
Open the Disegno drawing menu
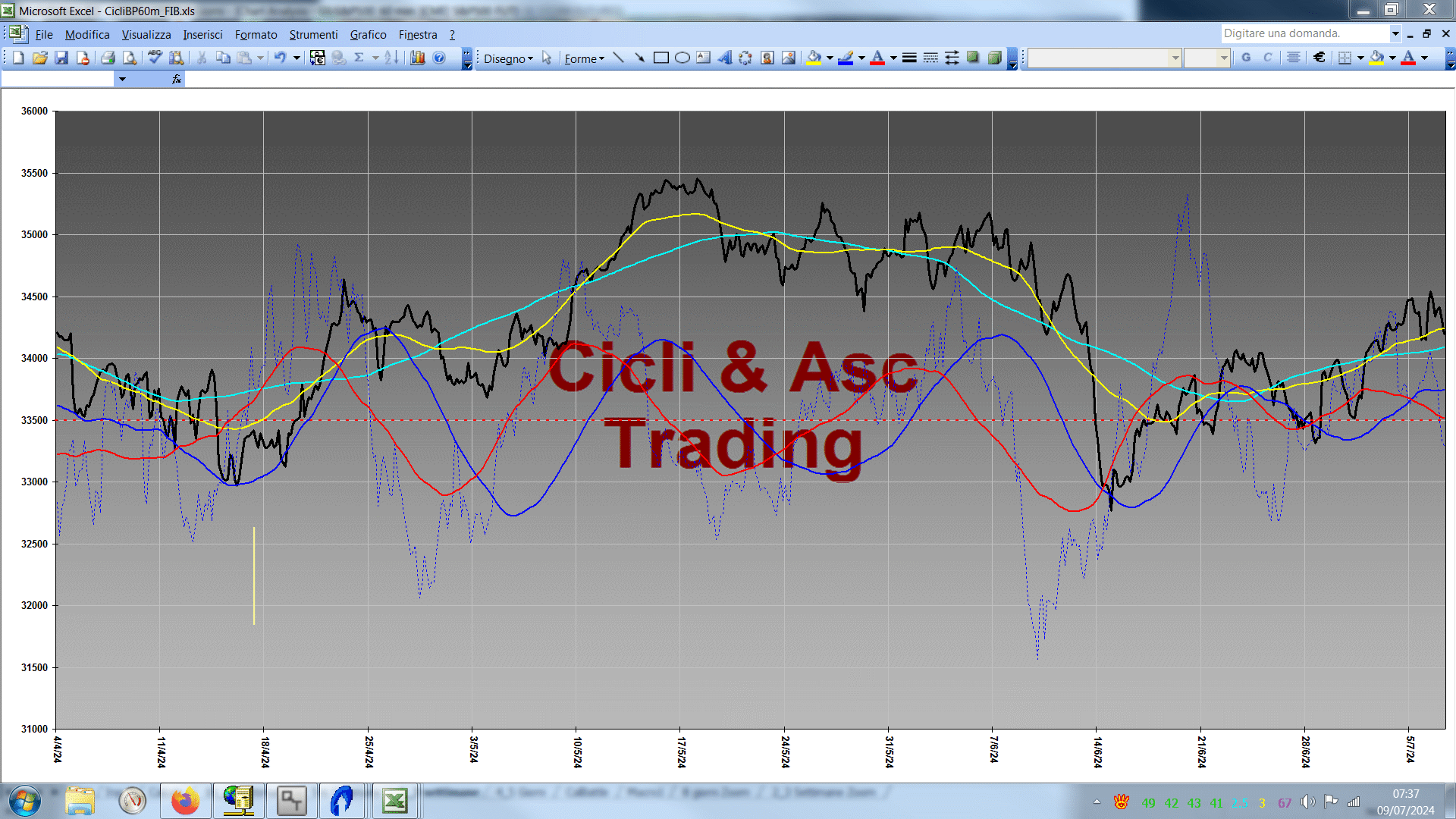[508, 58]
